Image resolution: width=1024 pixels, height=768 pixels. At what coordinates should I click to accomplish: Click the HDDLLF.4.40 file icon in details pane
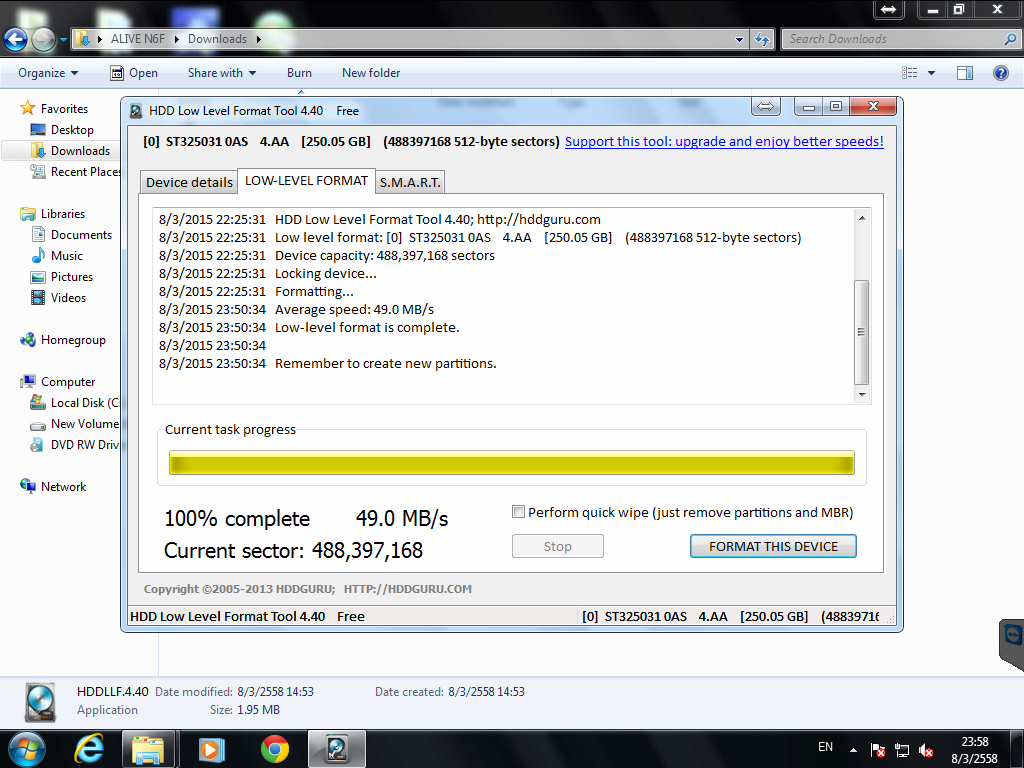click(x=40, y=703)
